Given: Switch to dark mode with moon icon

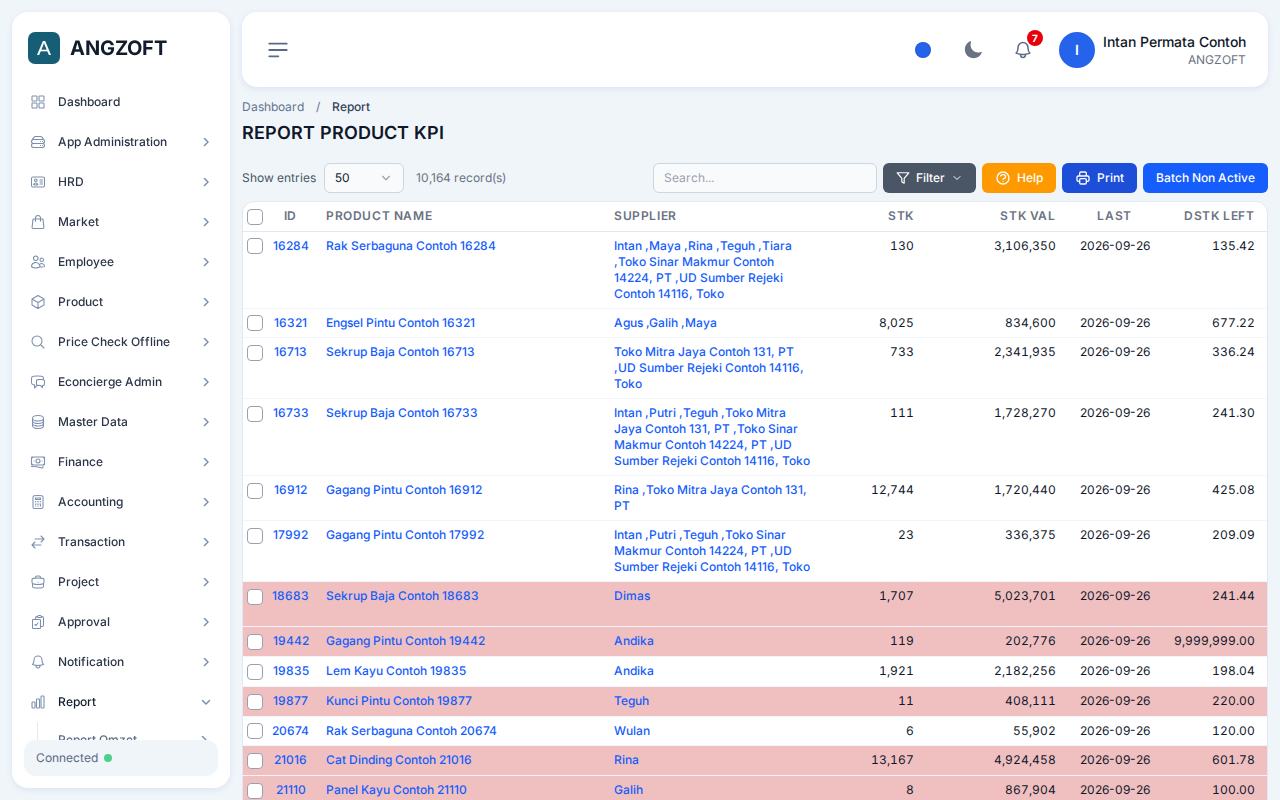Looking at the screenshot, I should [973, 50].
